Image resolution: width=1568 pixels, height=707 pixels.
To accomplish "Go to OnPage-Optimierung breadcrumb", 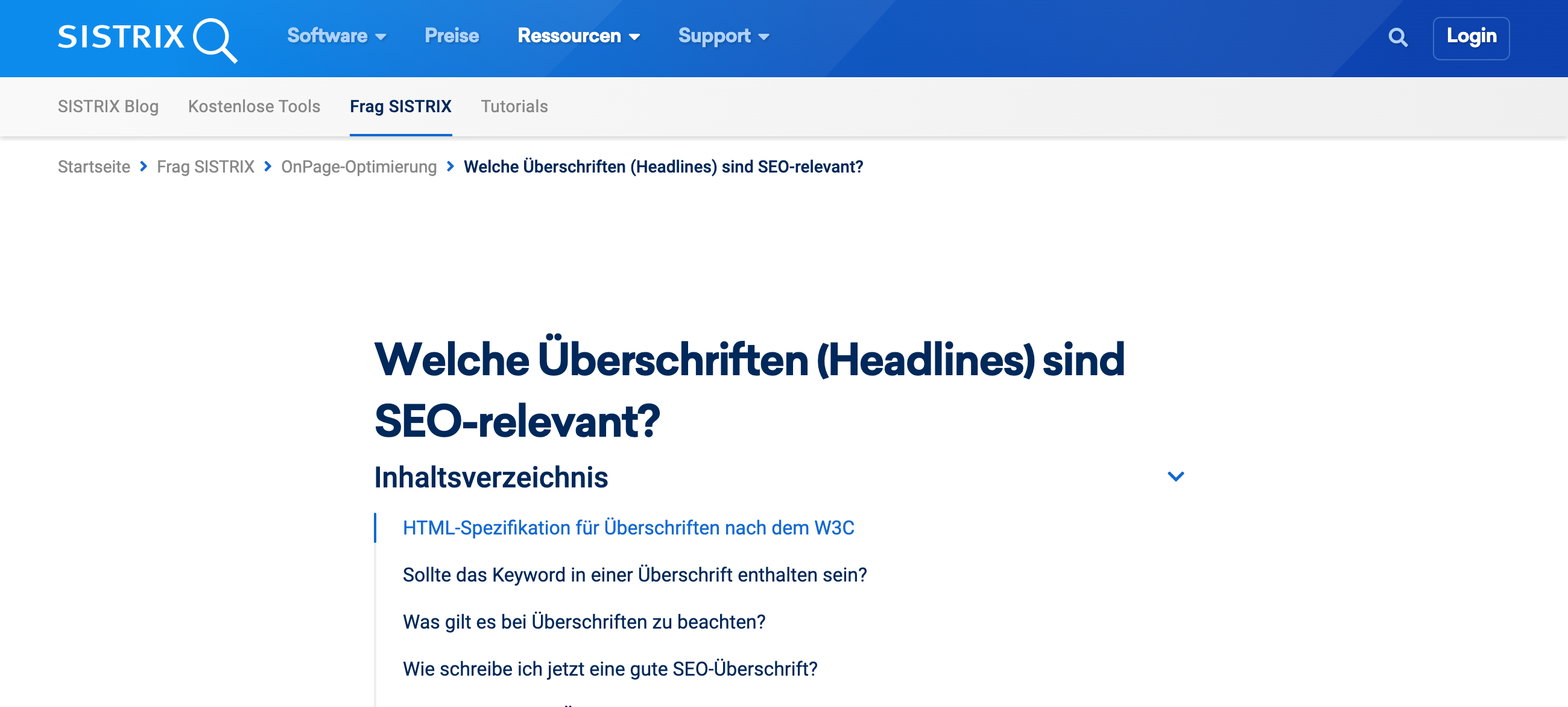I will (358, 167).
